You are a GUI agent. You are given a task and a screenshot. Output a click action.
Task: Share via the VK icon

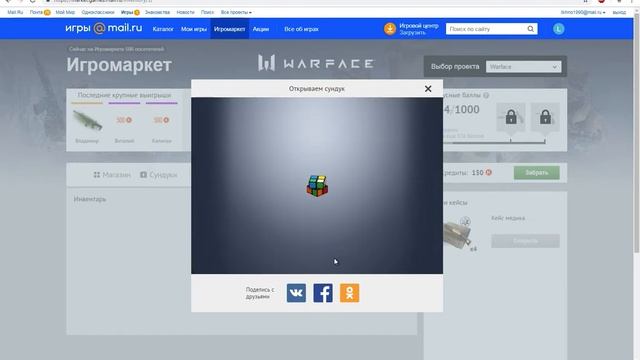click(296, 293)
